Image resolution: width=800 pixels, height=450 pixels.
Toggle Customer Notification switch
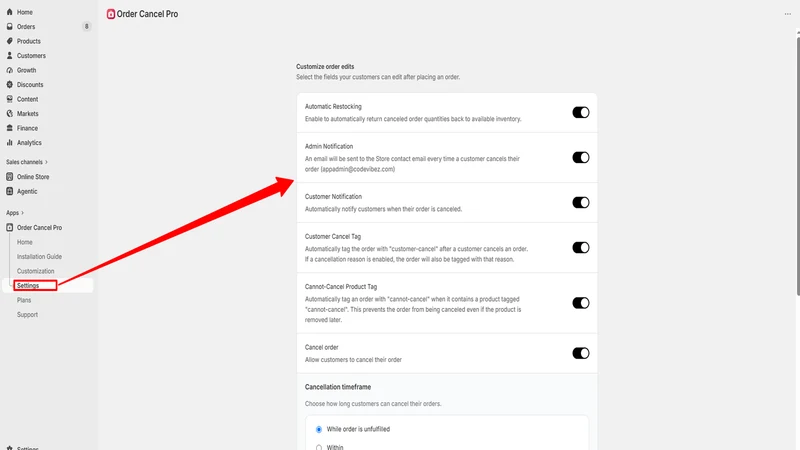tap(581, 203)
